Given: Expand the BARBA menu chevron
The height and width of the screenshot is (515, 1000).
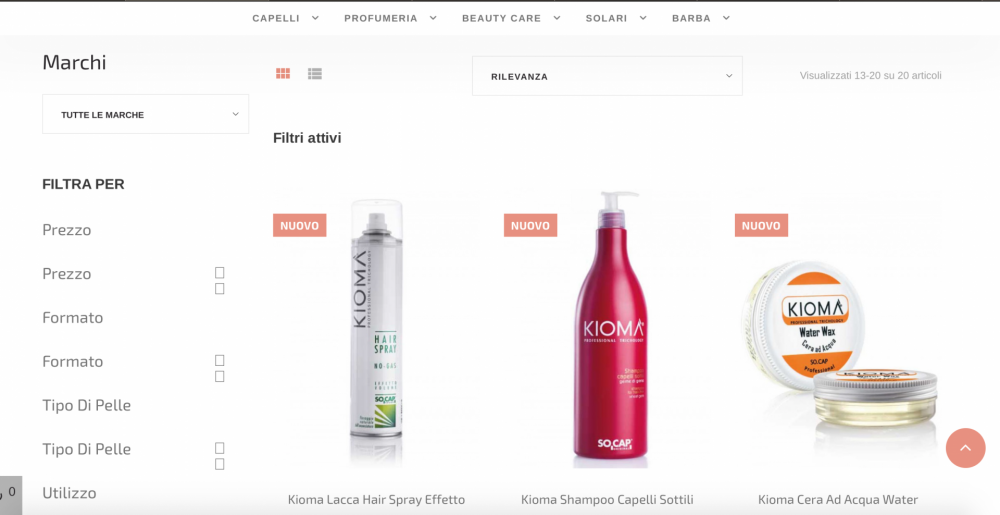Looking at the screenshot, I should [x=726, y=18].
